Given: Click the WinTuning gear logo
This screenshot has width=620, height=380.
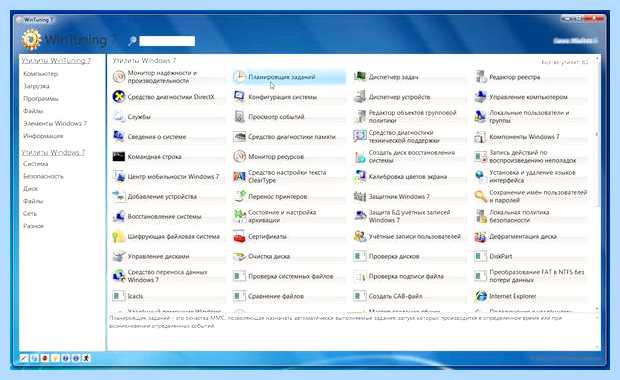Looking at the screenshot, I should pyautogui.click(x=31, y=40).
